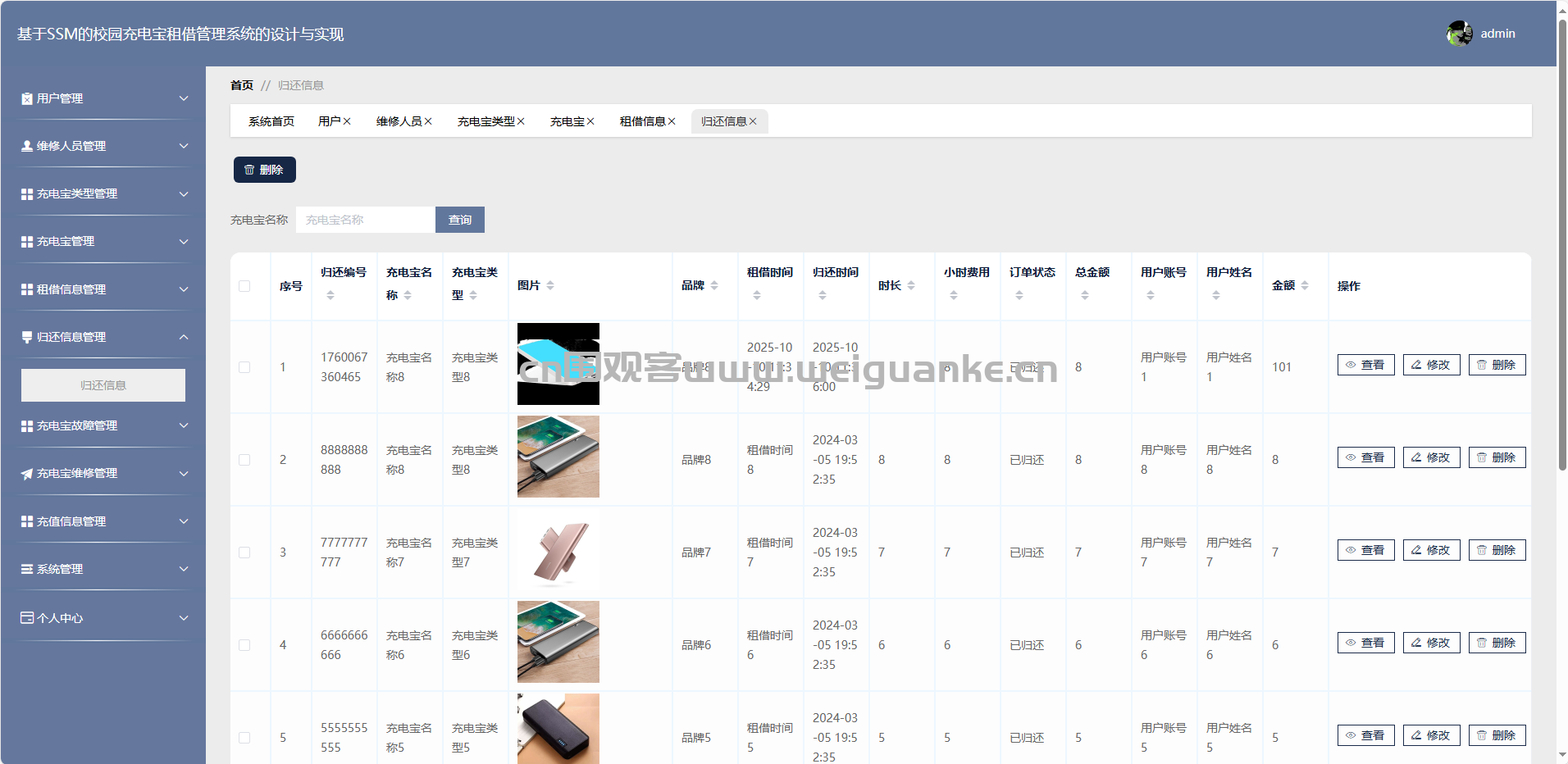Viewport: 1568px width, 764px height.
Task: Click sort arrows on 时长 column header
Action: pos(911,285)
